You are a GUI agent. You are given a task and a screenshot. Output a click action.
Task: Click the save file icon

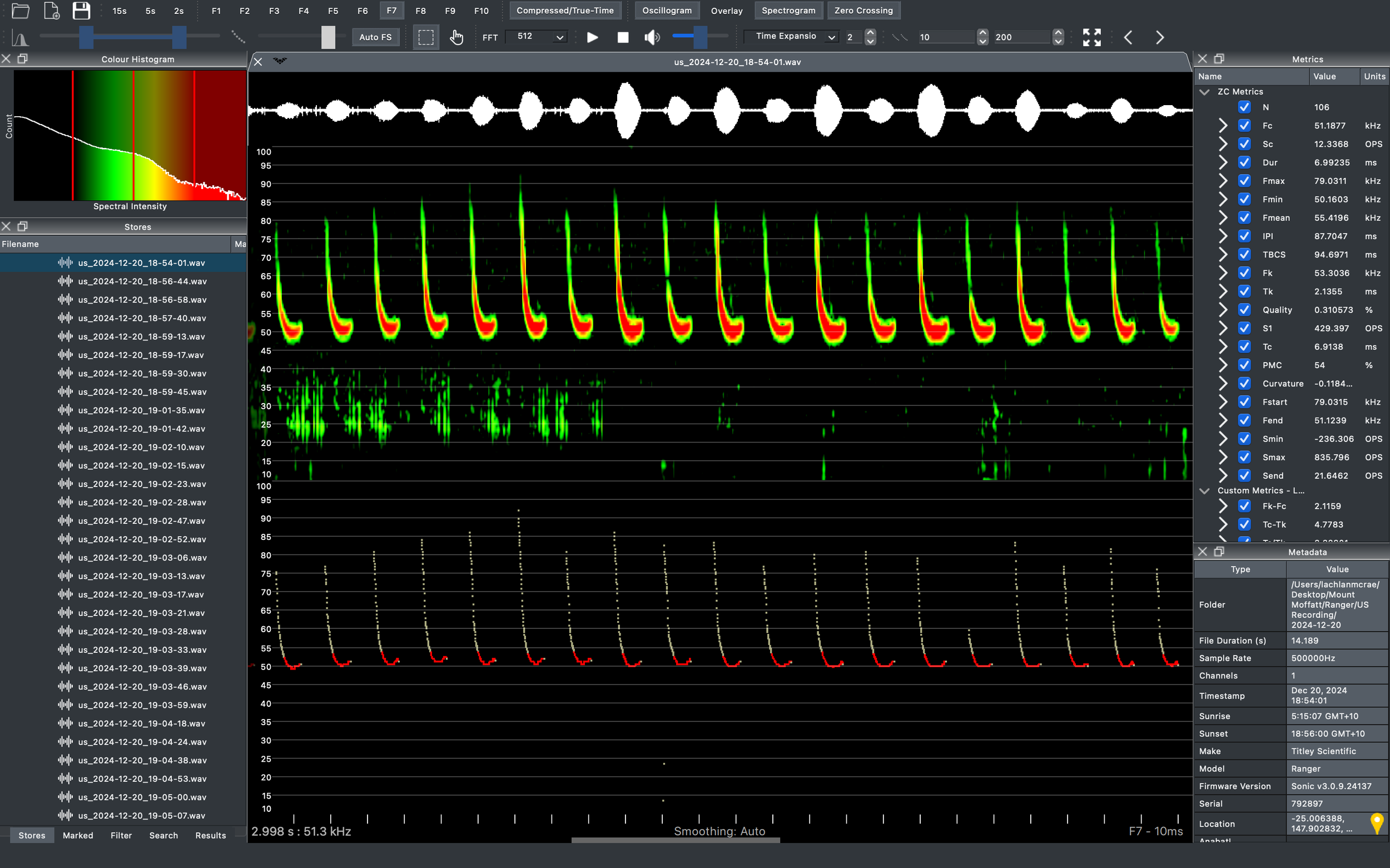[82, 11]
